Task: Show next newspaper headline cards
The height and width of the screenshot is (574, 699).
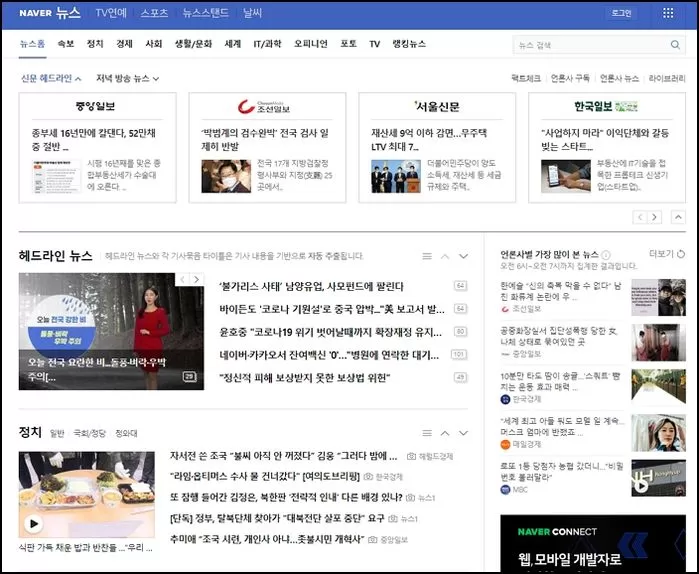Action: point(654,217)
